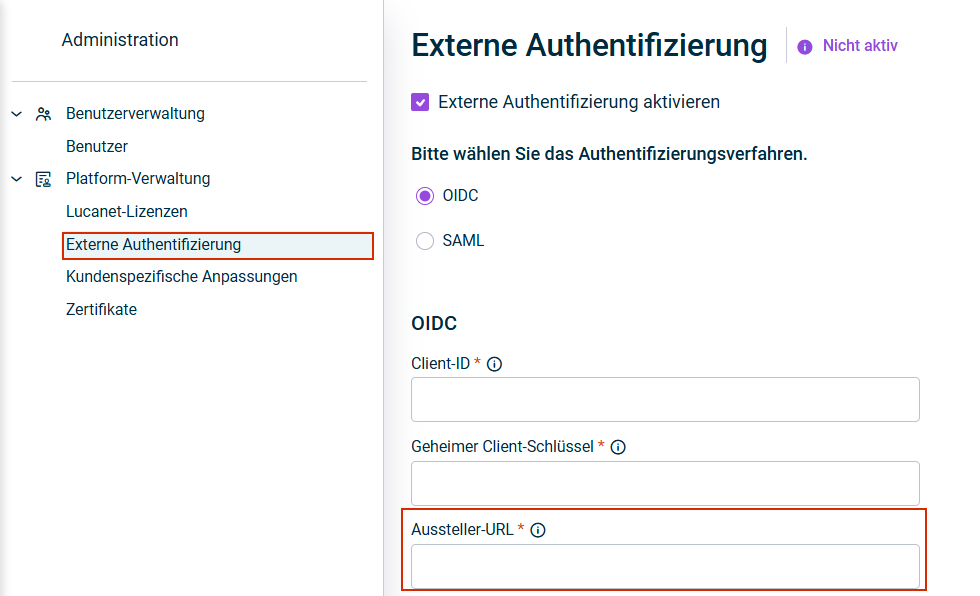Go to Kundenspezifische Anpassungen
This screenshot has height=596, width=980.
point(182,277)
